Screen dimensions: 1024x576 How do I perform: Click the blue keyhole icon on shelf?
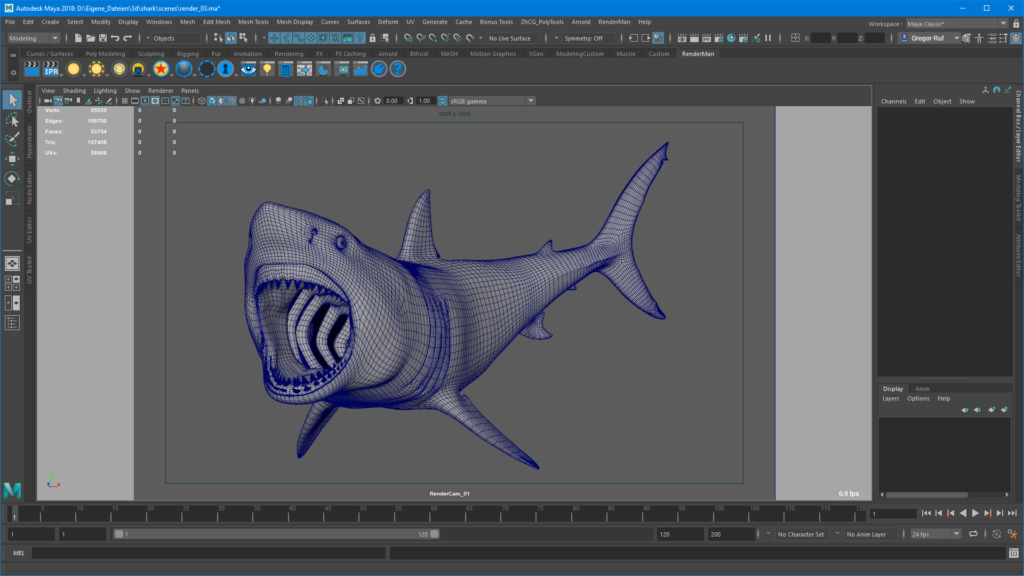coord(225,69)
